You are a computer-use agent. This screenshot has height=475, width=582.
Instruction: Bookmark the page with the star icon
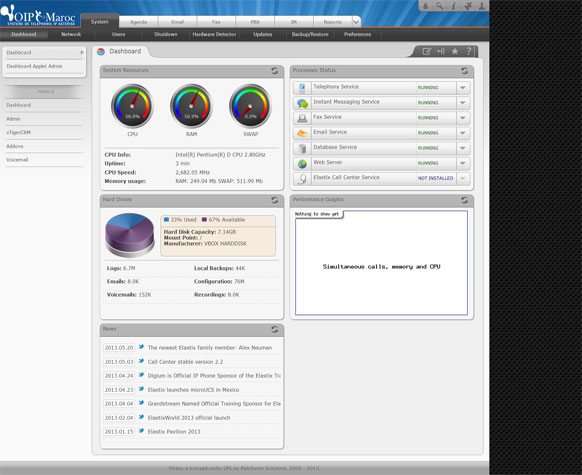(455, 51)
